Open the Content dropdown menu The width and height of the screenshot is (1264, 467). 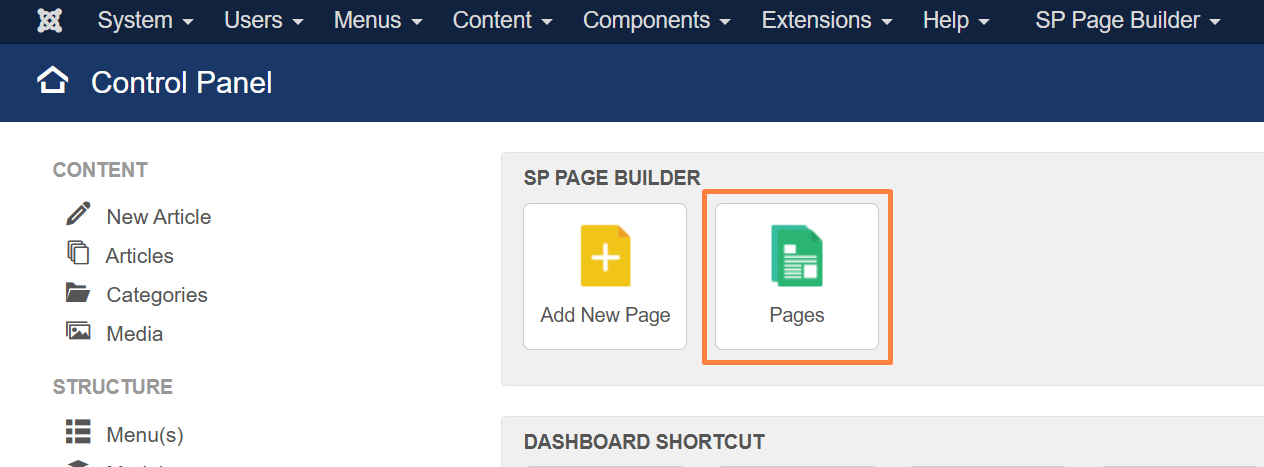point(503,20)
